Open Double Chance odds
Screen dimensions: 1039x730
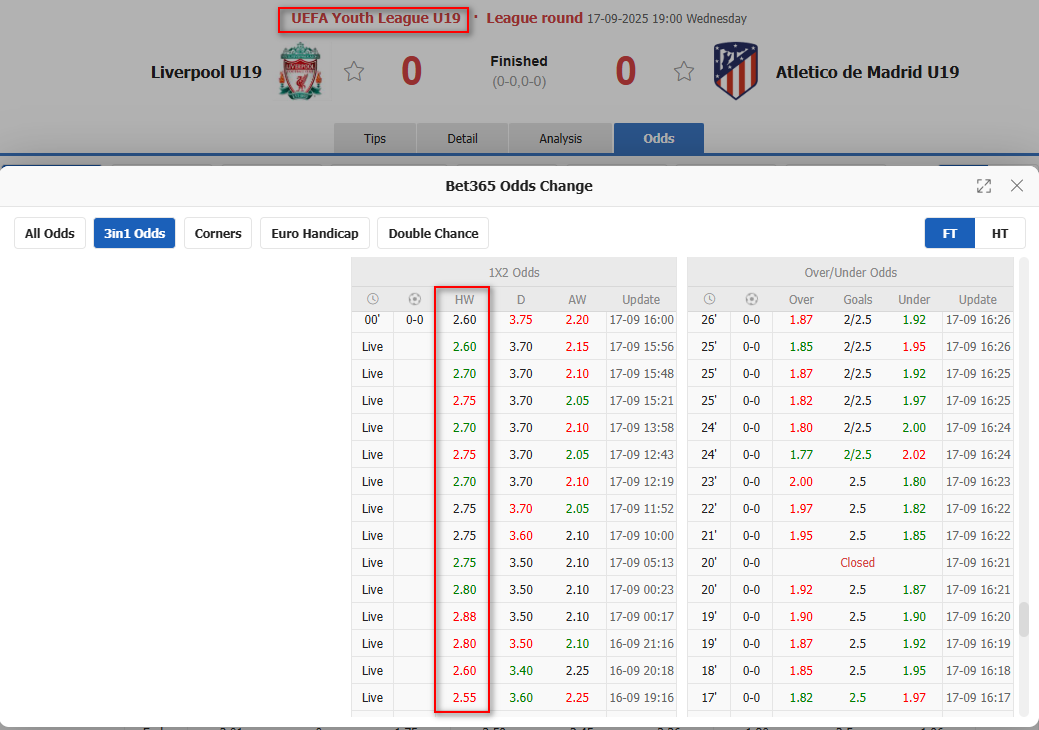433,233
